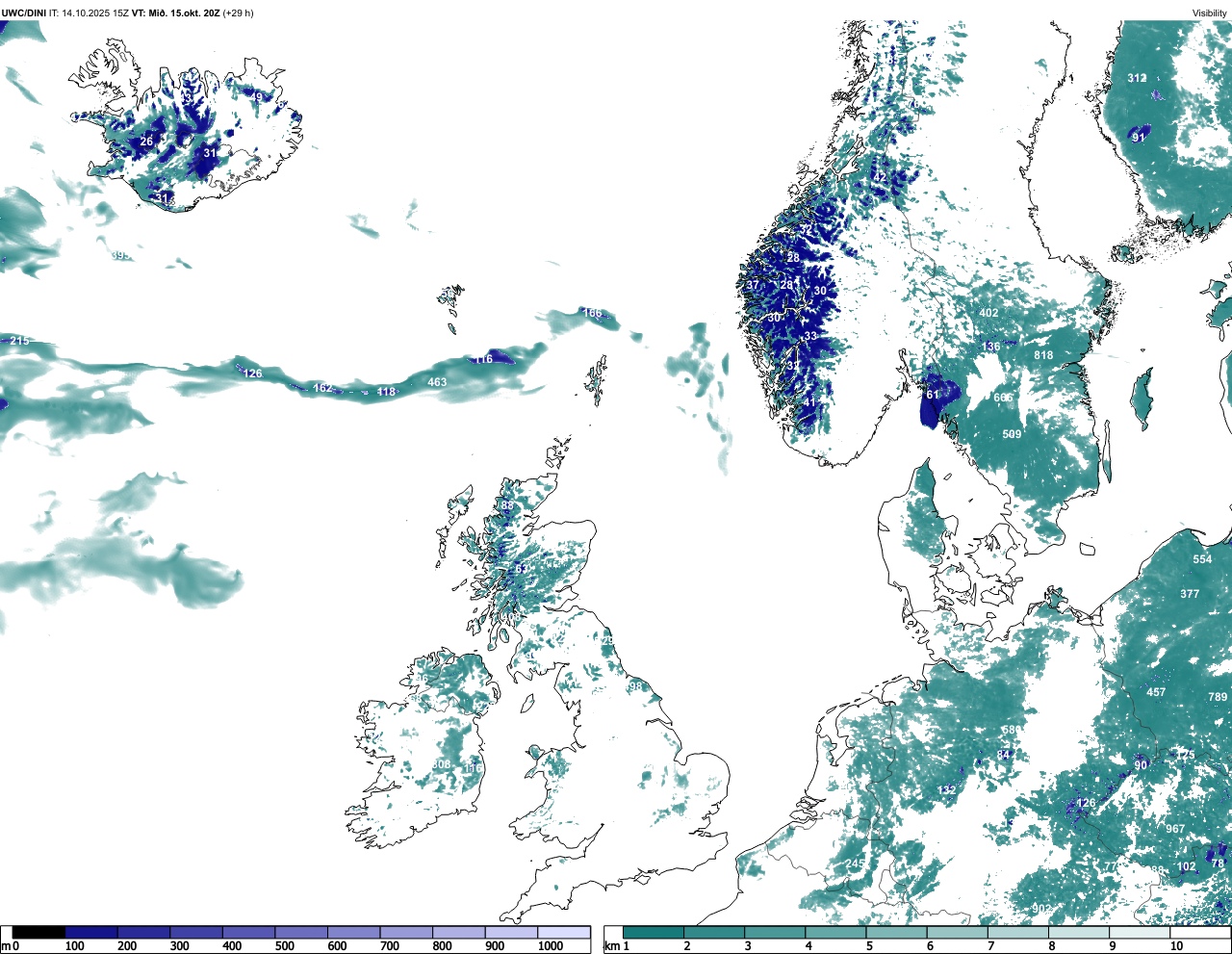Click the '902' value at the bottom edge
Image resolution: width=1232 pixels, height=954 pixels.
1041,909
